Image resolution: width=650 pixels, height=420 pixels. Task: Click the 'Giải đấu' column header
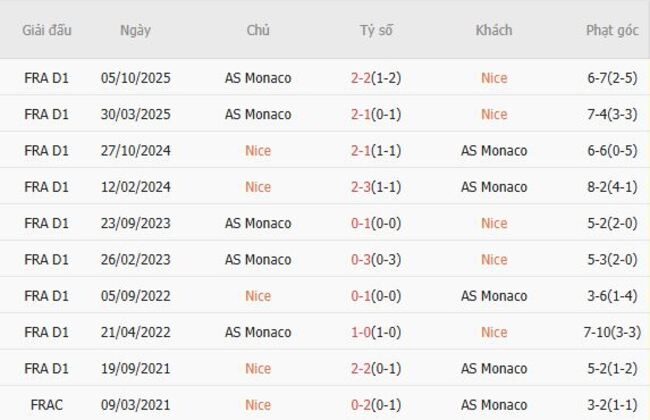click(x=47, y=30)
